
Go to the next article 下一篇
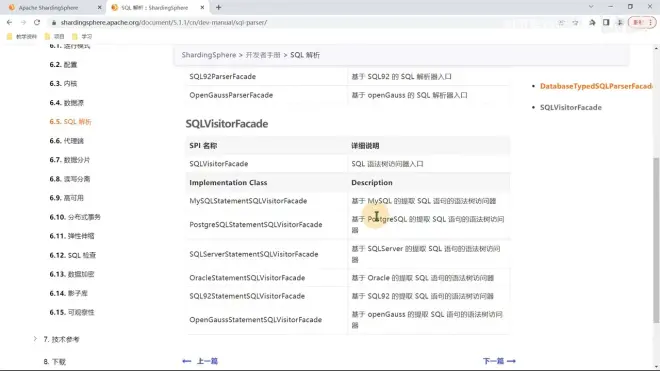coord(499,361)
